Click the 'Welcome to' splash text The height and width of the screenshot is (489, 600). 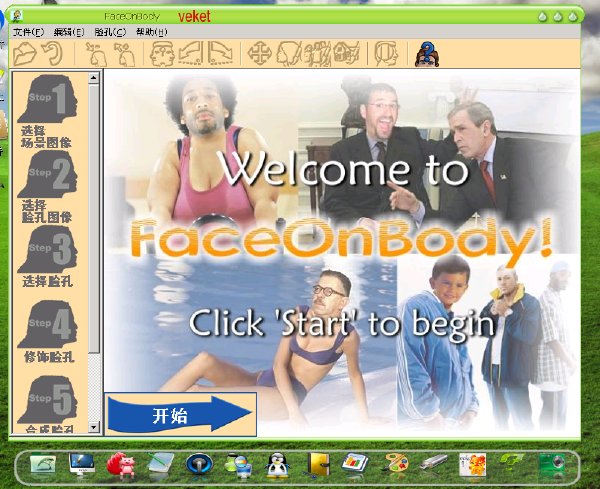(345, 170)
